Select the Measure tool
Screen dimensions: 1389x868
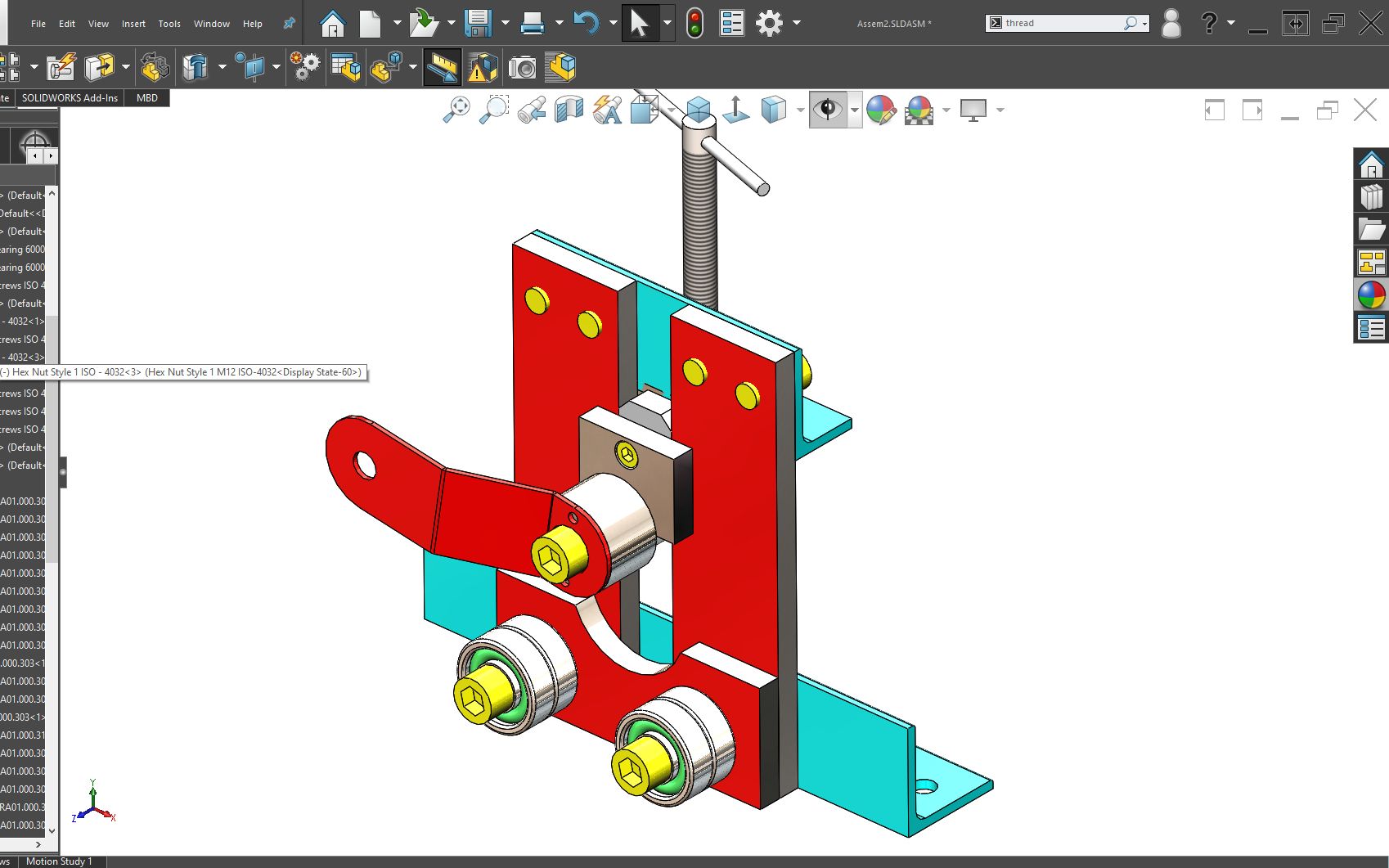point(442,66)
